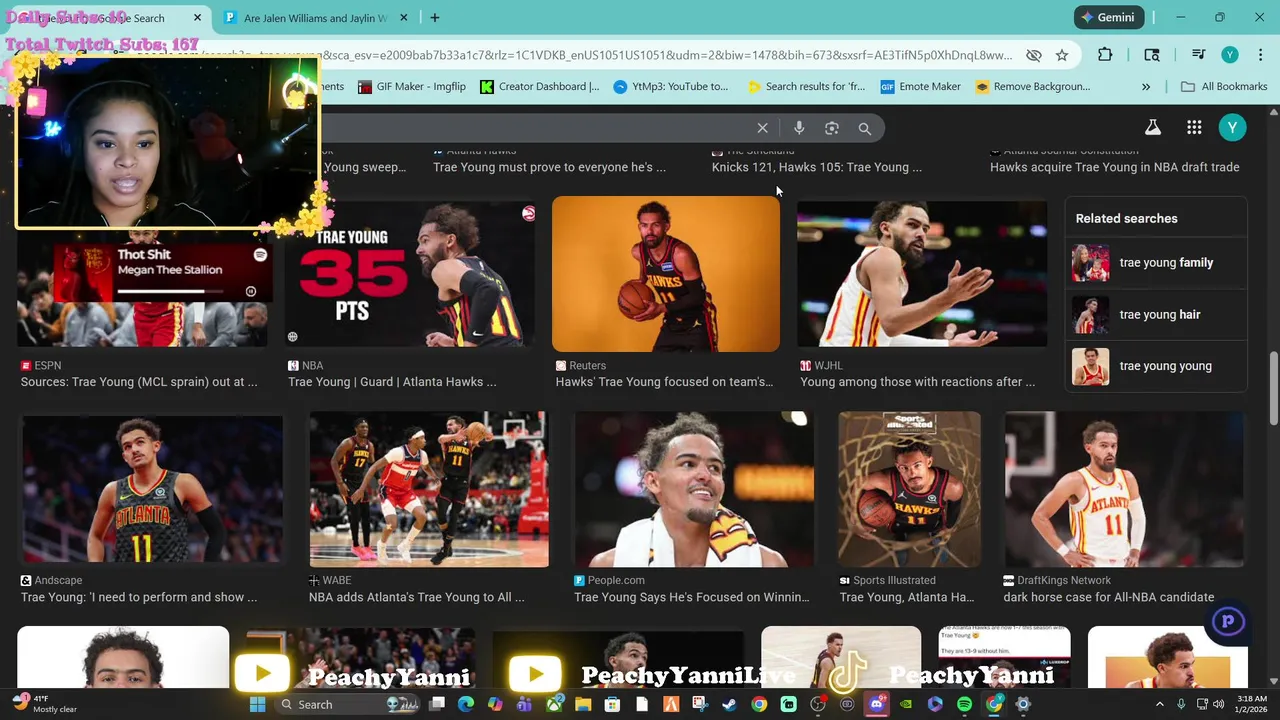Screen dimensions: 1280x720
Task: Open Discord from taskbar
Action: pos(876,705)
